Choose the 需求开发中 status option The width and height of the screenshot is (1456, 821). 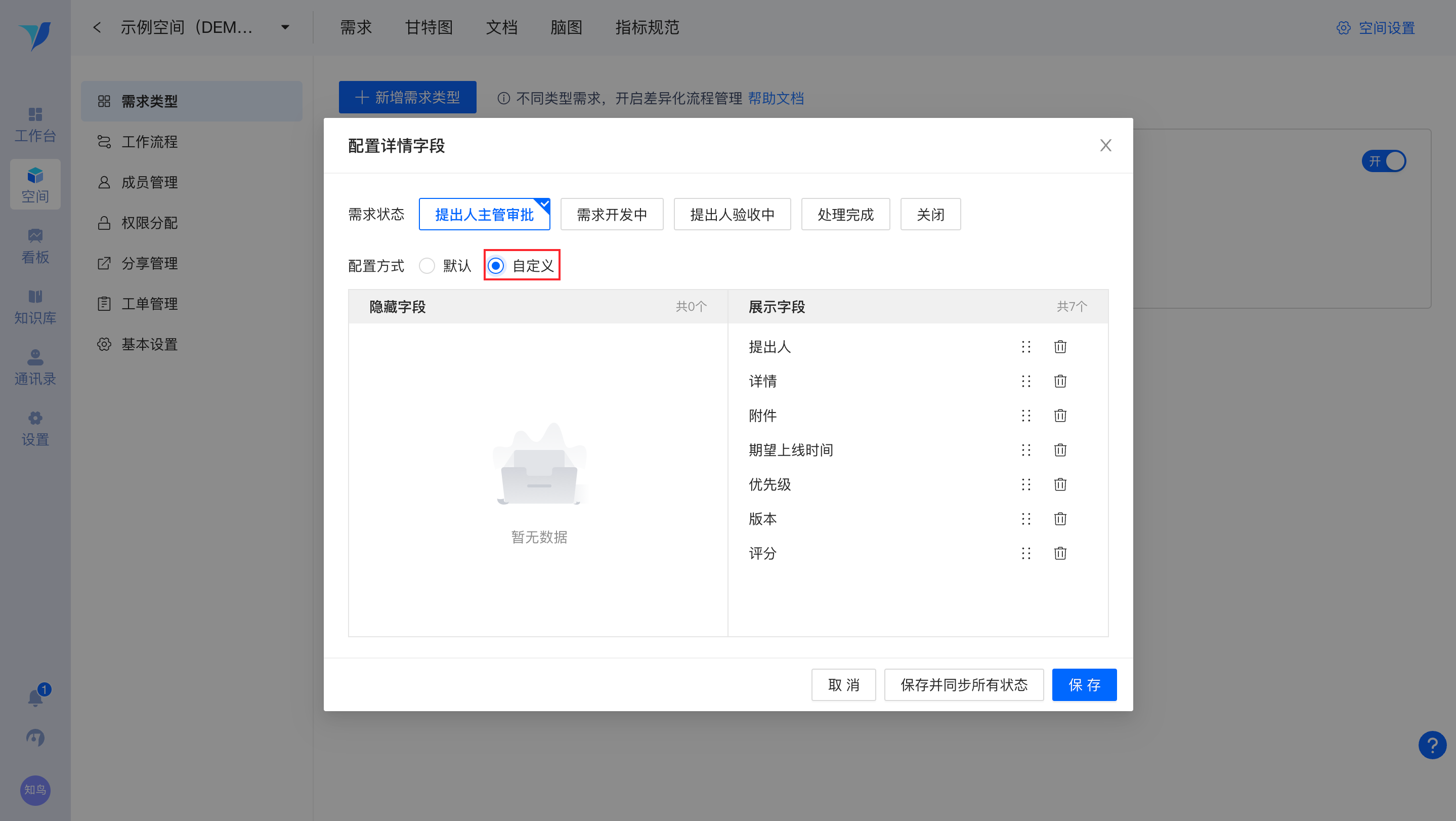(x=612, y=214)
